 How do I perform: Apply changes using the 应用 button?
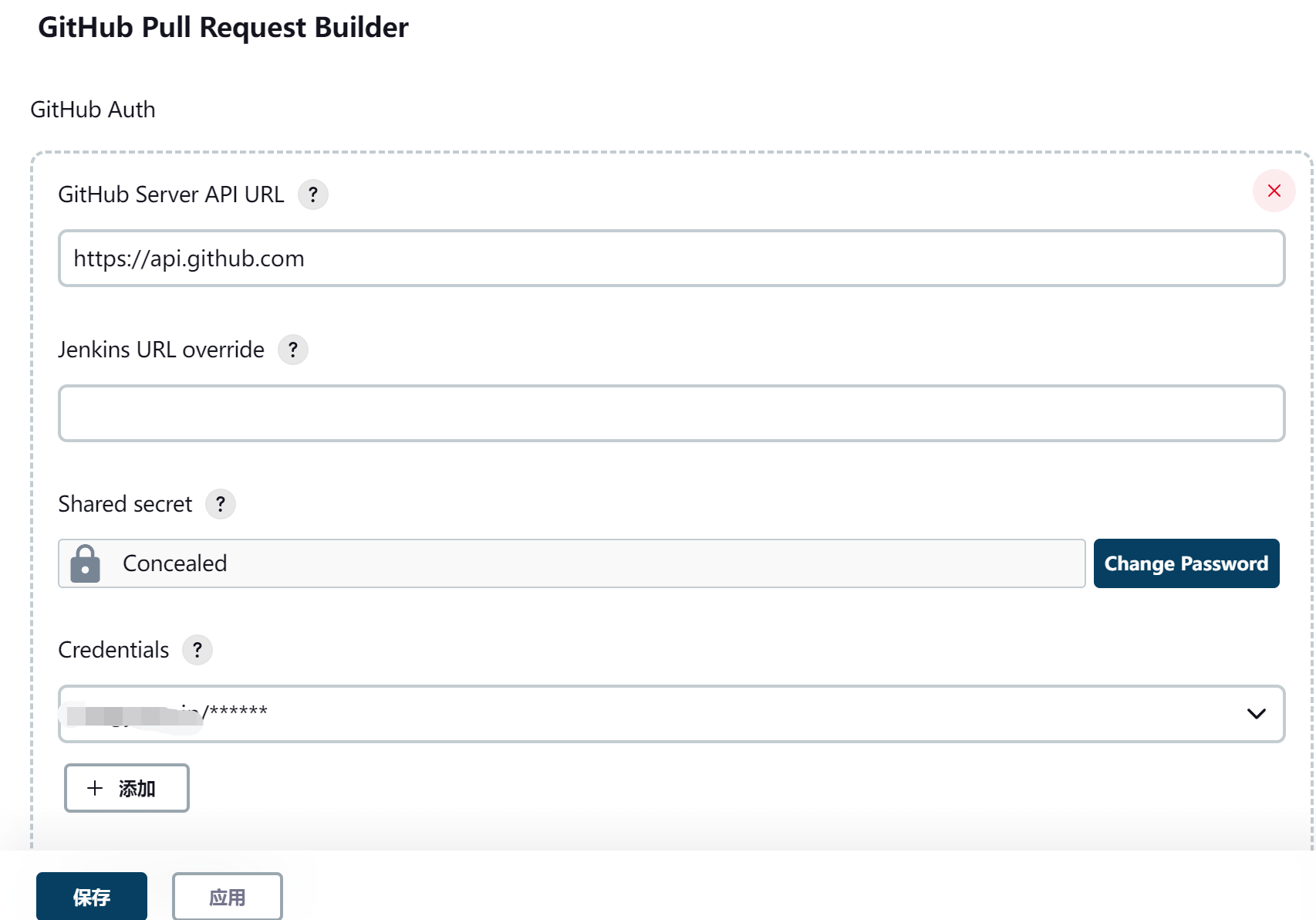click(x=228, y=897)
